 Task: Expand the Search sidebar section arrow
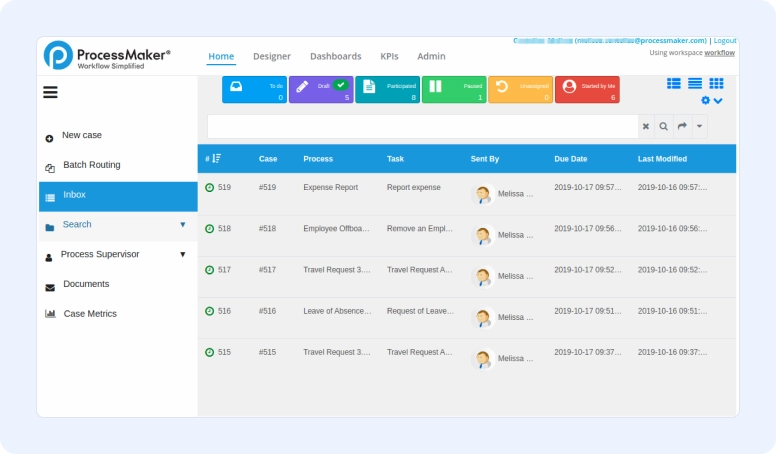pos(183,225)
